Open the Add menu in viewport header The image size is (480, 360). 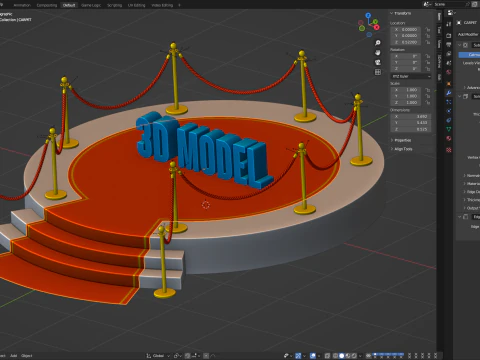pos(13,356)
